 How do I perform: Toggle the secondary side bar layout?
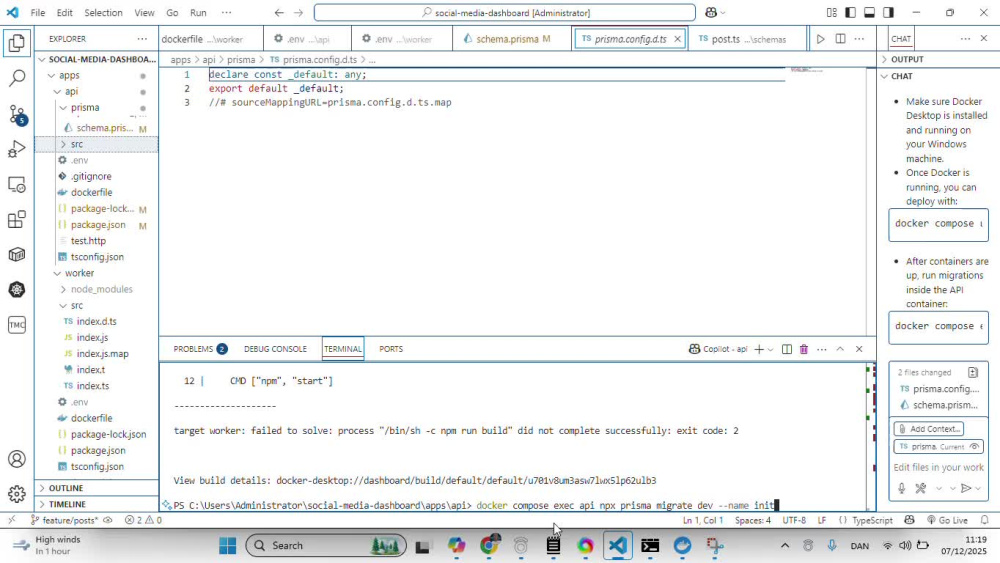(888, 13)
